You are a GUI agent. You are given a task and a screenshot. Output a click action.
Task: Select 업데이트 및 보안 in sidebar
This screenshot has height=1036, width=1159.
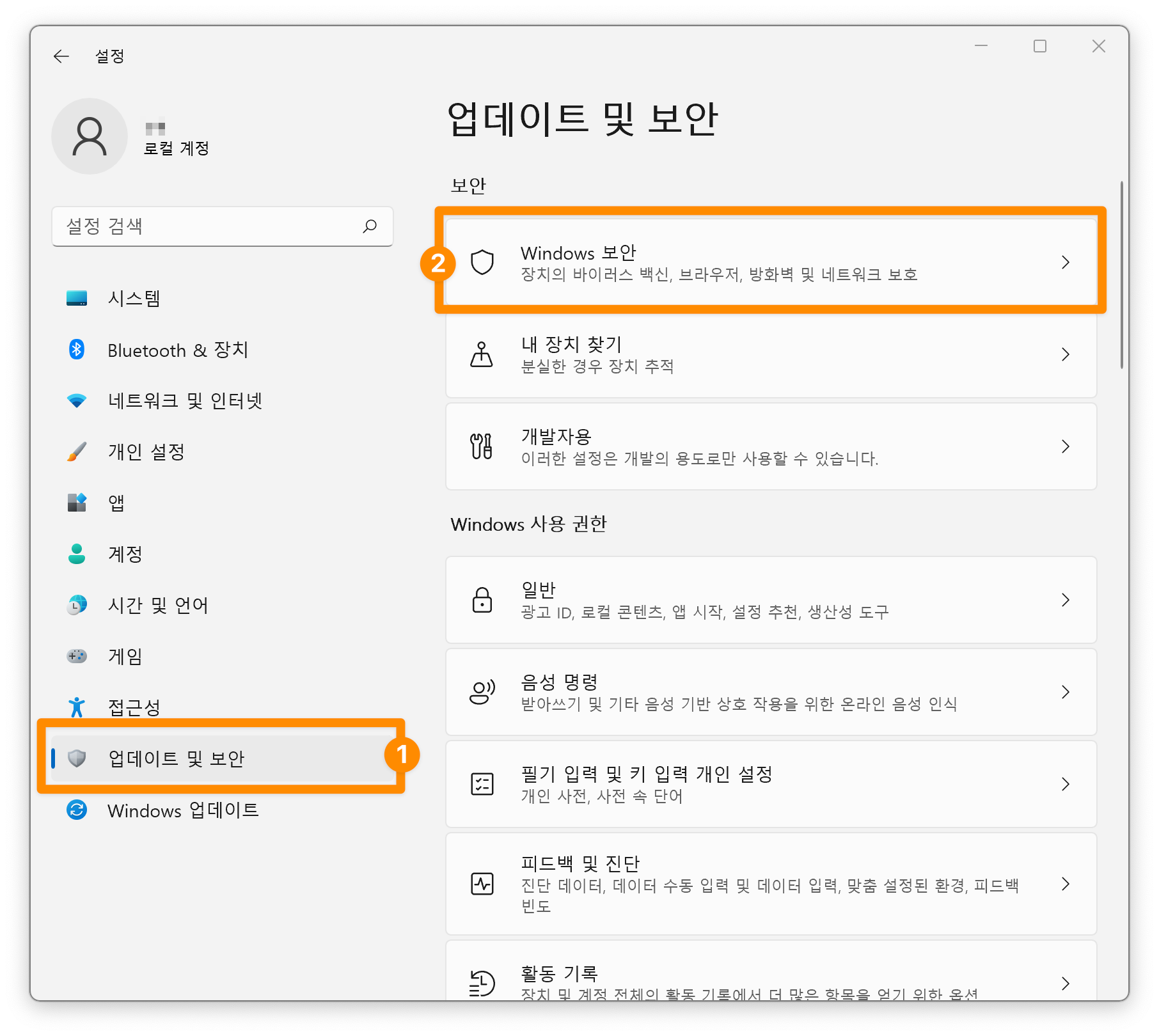coord(223,758)
